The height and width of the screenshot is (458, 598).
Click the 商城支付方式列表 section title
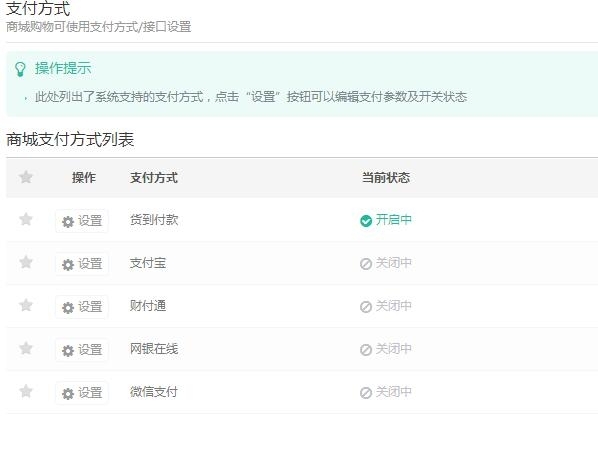(70, 140)
